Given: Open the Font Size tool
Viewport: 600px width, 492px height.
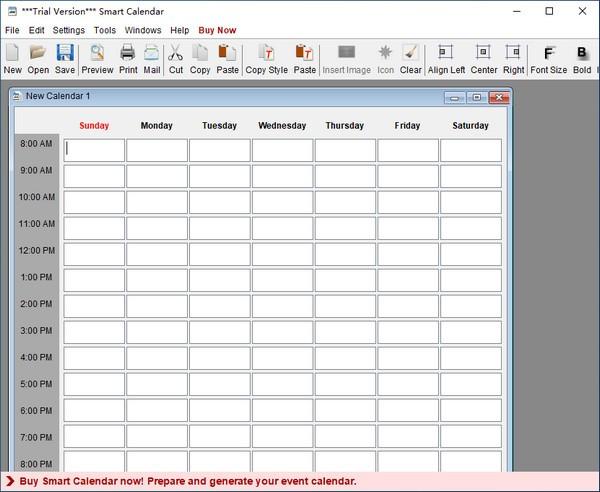Looking at the screenshot, I should 548,58.
